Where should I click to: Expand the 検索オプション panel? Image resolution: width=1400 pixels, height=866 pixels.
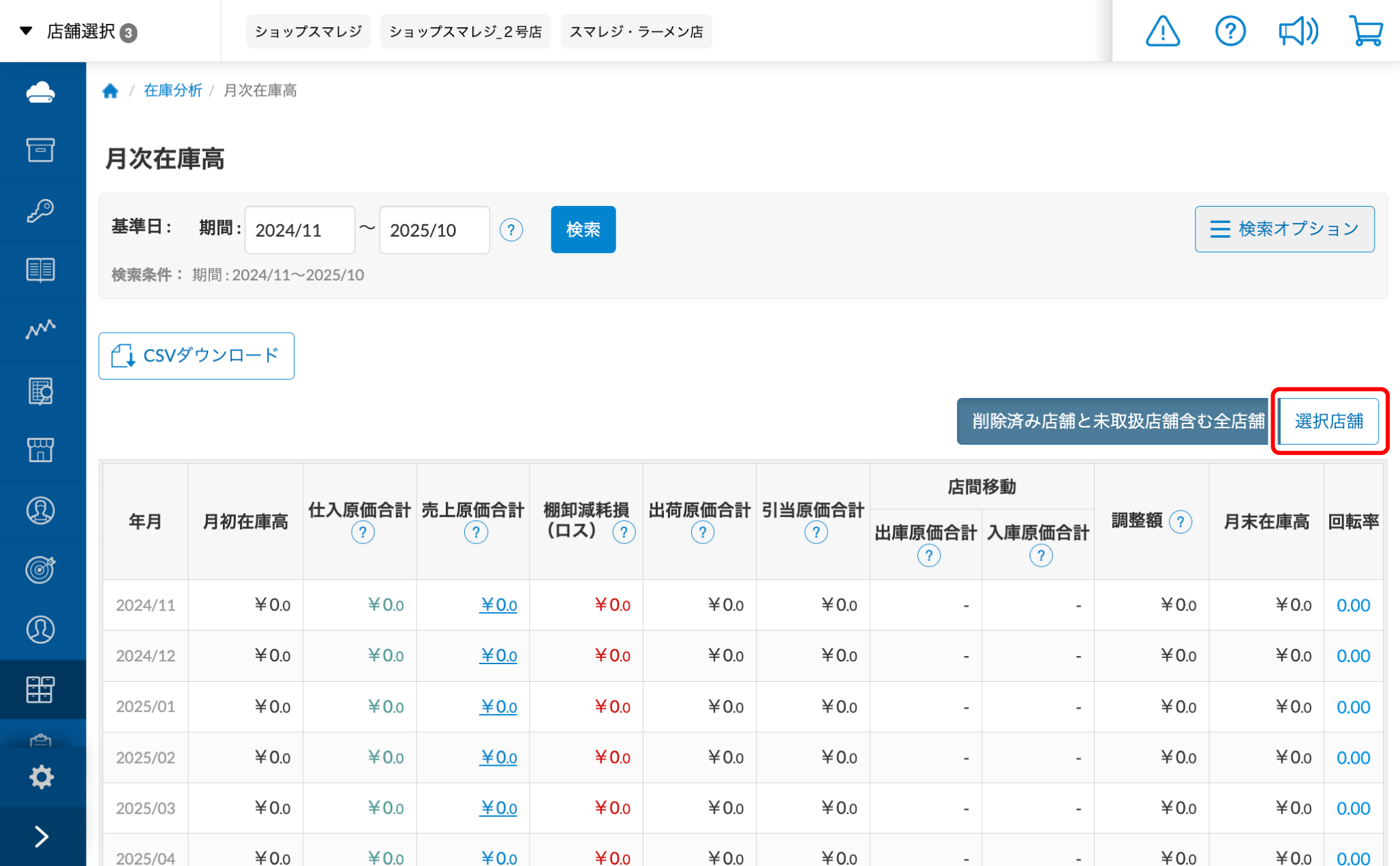click(1284, 229)
